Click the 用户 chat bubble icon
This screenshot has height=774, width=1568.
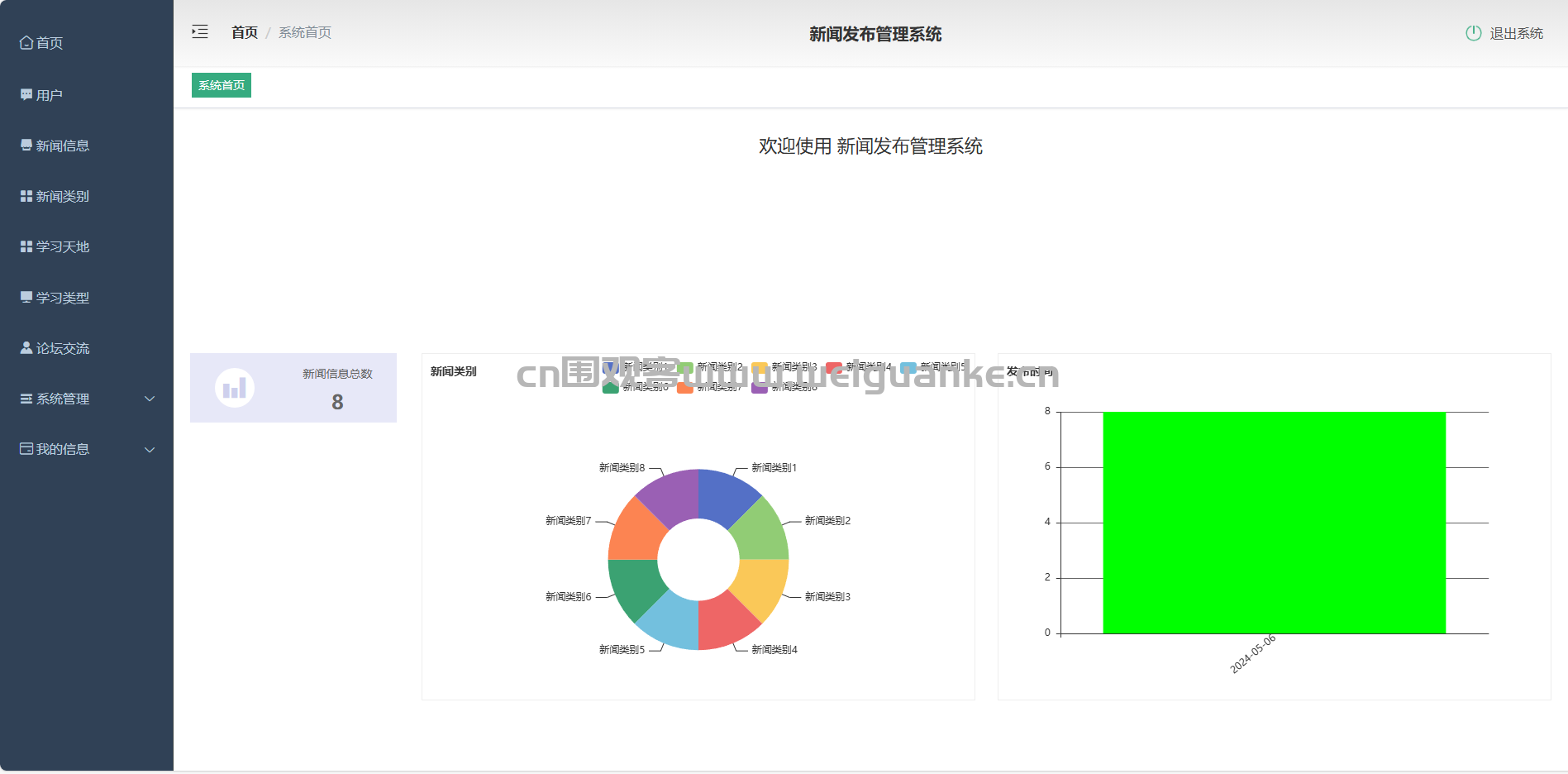(x=26, y=95)
